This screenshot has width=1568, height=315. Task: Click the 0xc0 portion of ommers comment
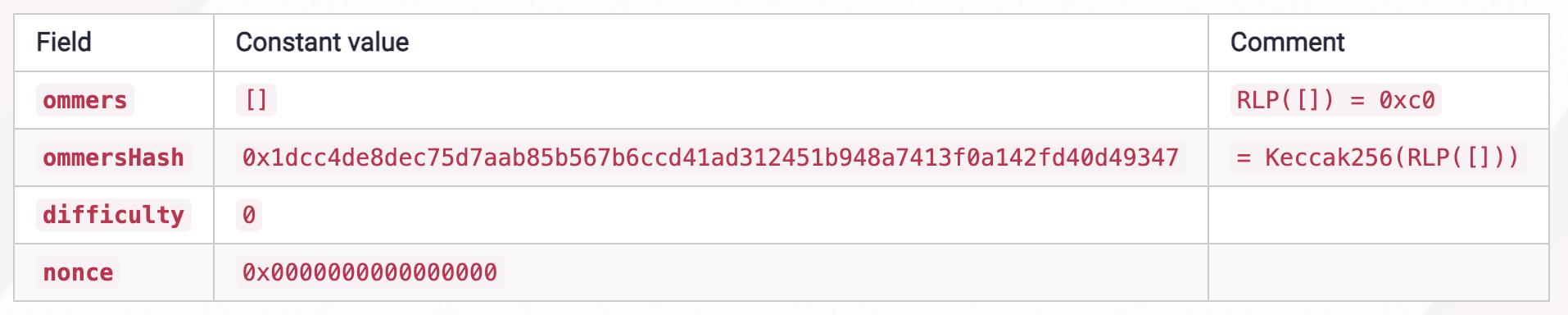1407,100
